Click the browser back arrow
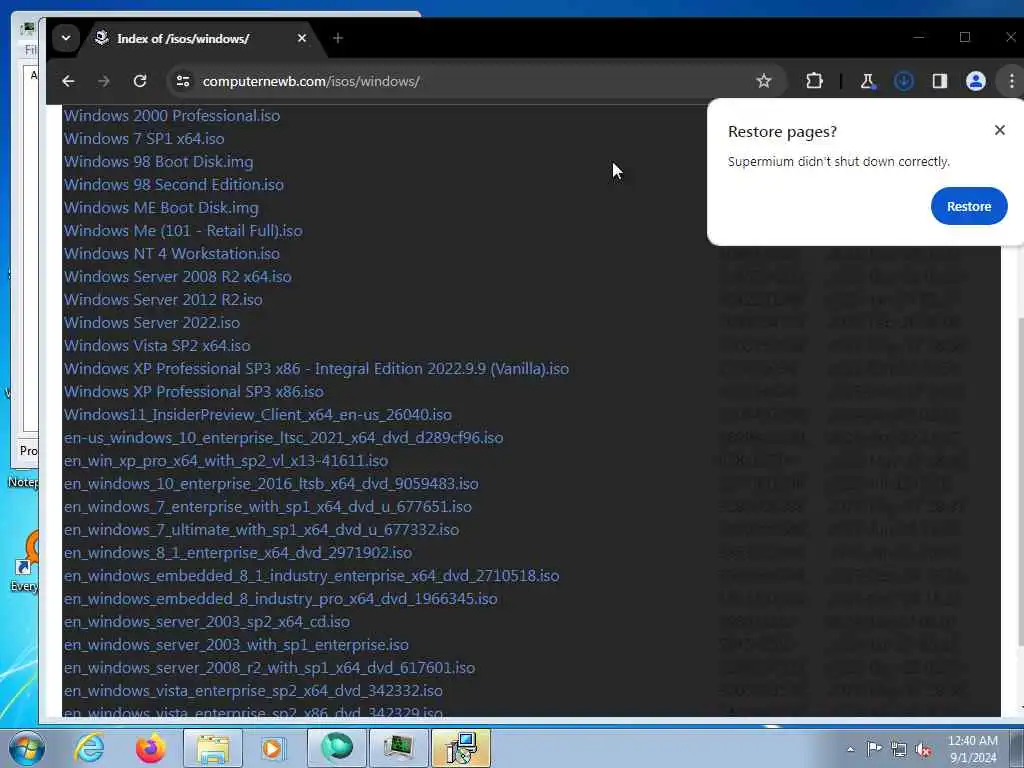Image resolution: width=1024 pixels, height=768 pixels. click(68, 81)
